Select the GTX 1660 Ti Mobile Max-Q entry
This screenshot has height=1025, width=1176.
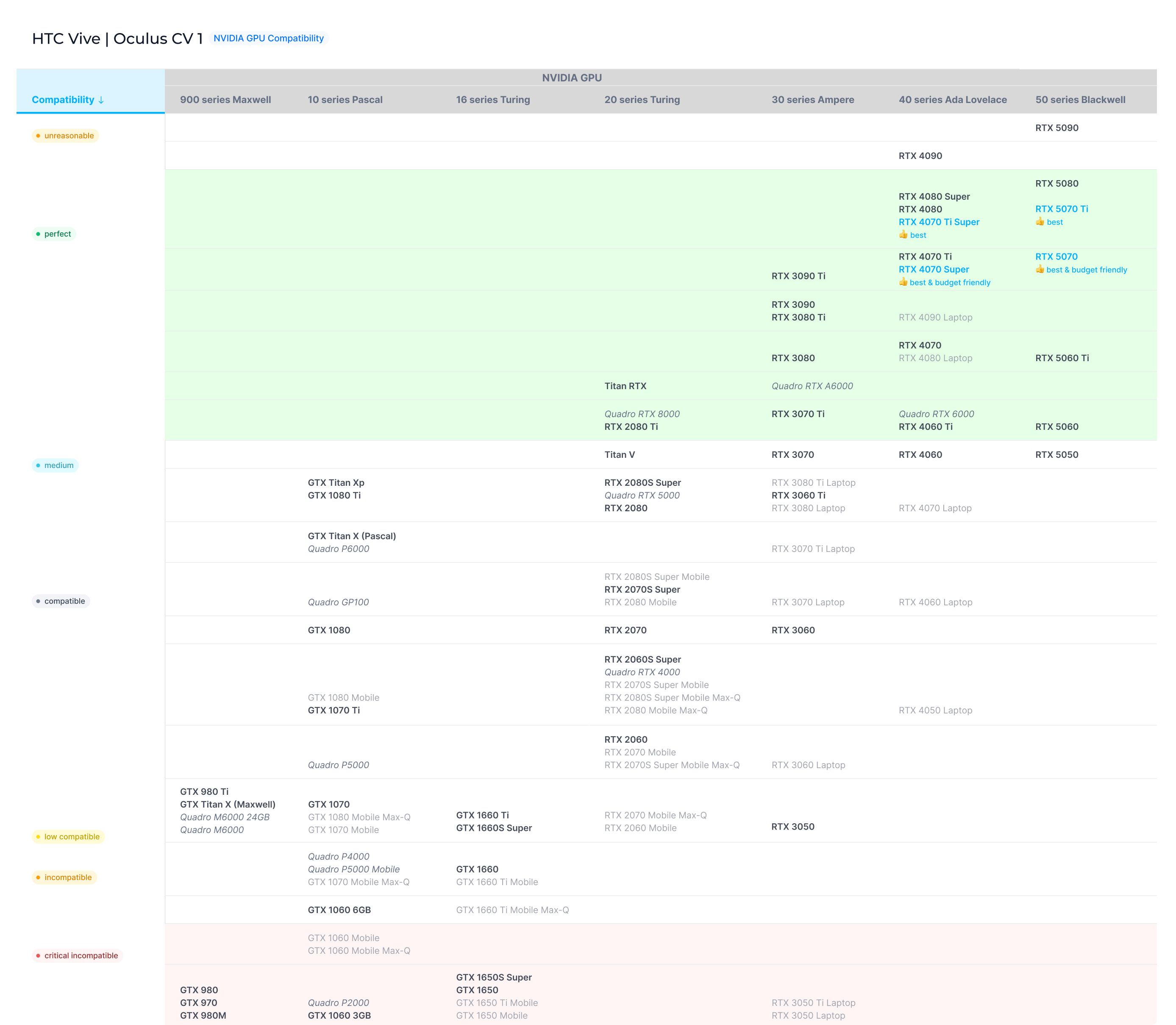click(512, 910)
